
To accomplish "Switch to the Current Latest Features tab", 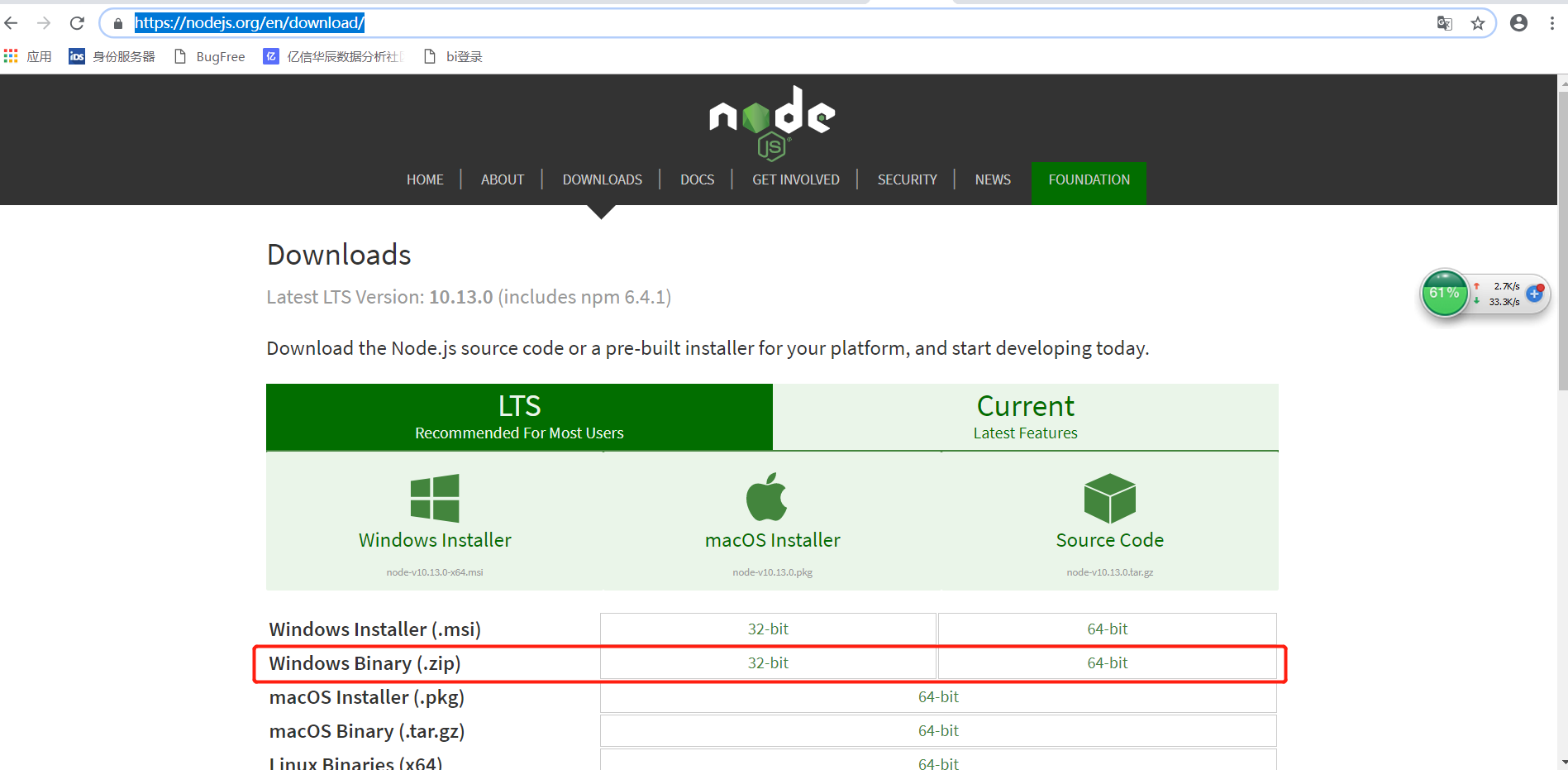I will coord(1025,416).
